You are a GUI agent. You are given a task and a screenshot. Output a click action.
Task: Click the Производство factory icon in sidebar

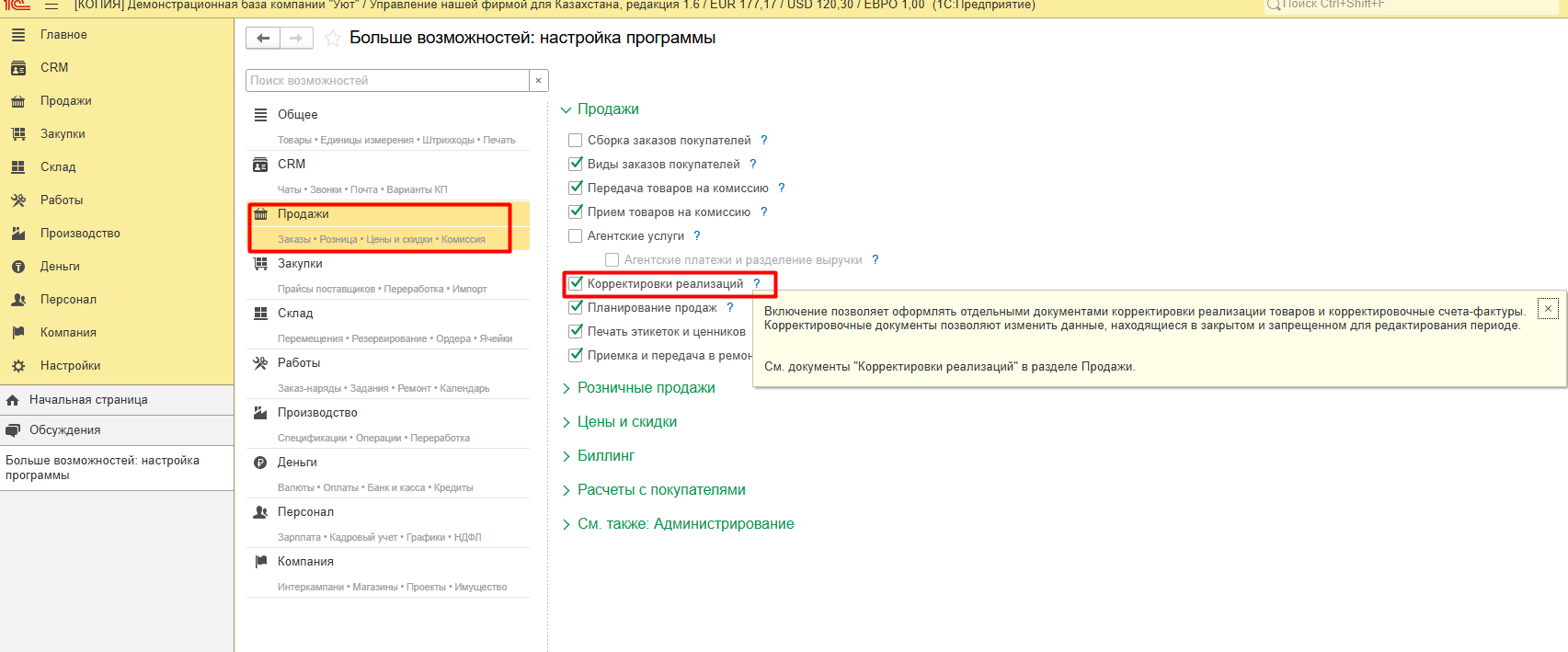click(x=17, y=234)
